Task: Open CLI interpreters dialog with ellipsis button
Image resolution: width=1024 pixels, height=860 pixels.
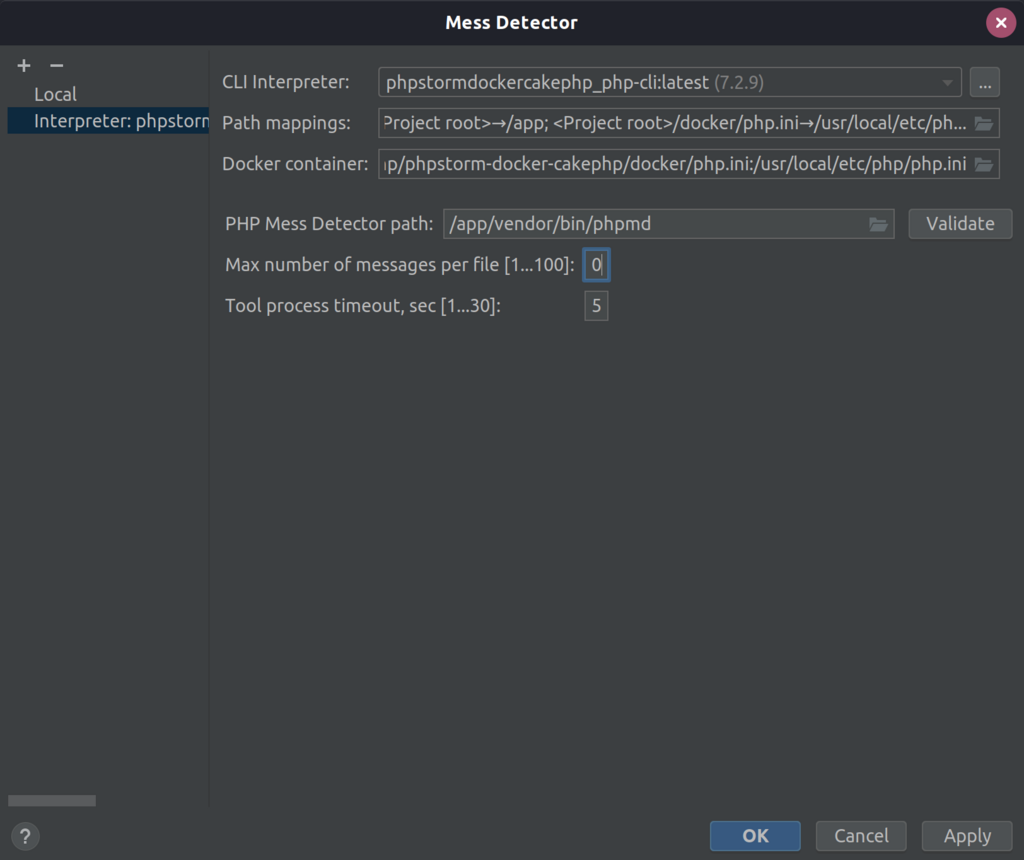Action: tap(985, 82)
